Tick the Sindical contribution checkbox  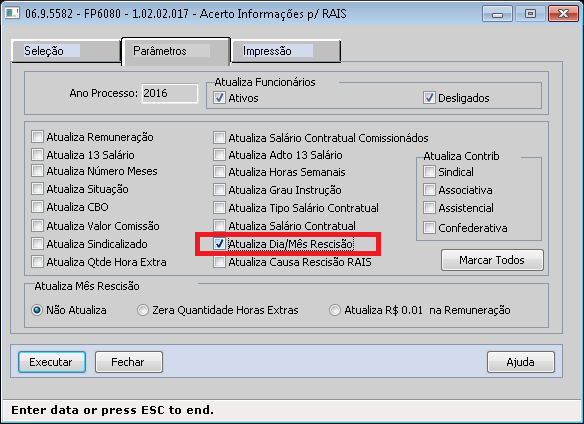[x=429, y=172]
